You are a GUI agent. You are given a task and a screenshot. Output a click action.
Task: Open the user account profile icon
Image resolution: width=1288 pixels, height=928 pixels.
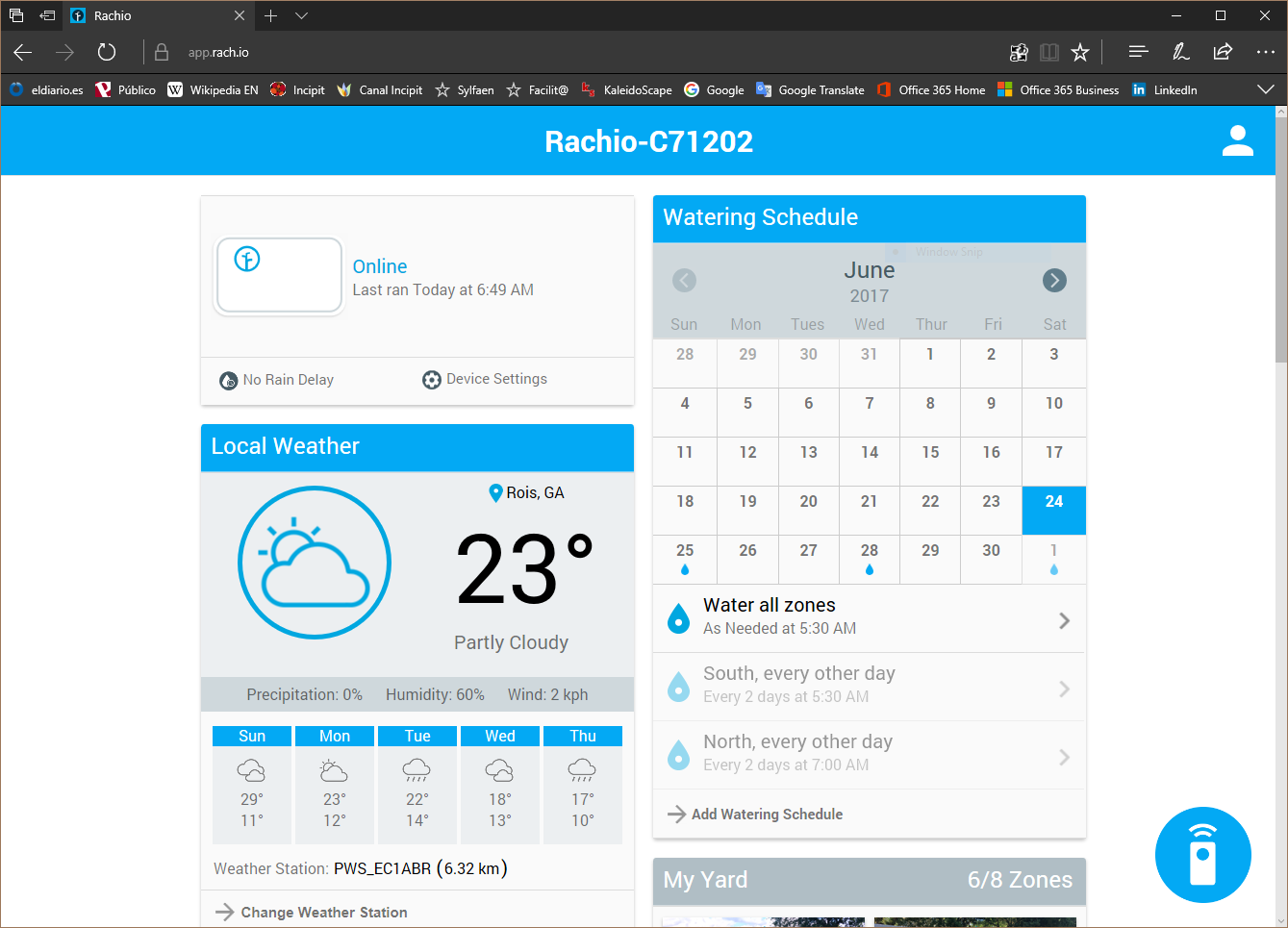[x=1237, y=140]
